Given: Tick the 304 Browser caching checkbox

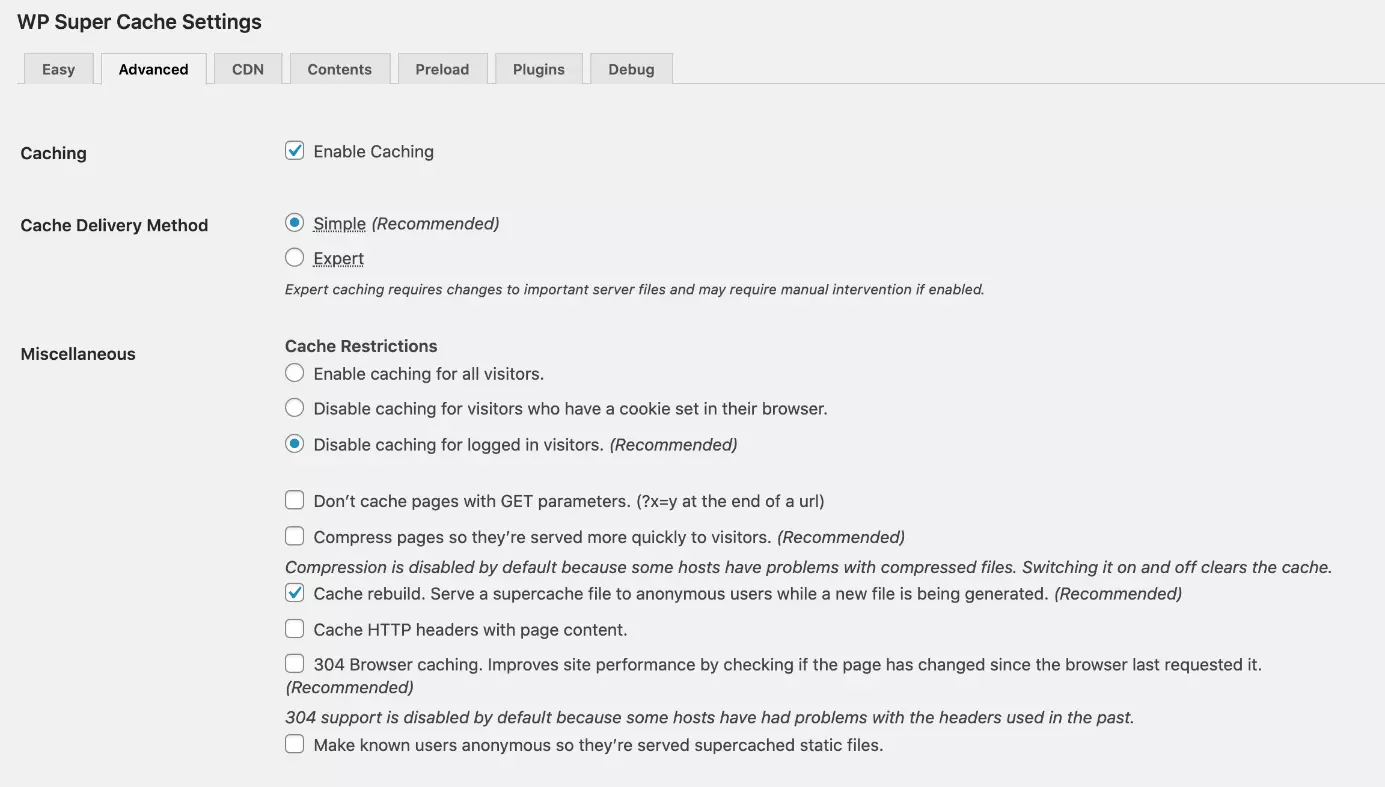Looking at the screenshot, I should 294,664.
